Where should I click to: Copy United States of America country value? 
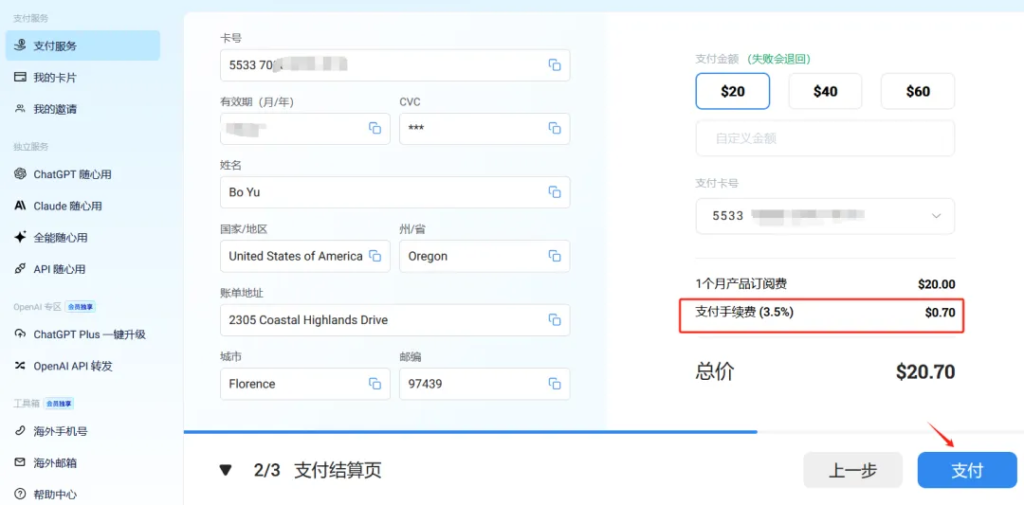click(x=375, y=256)
